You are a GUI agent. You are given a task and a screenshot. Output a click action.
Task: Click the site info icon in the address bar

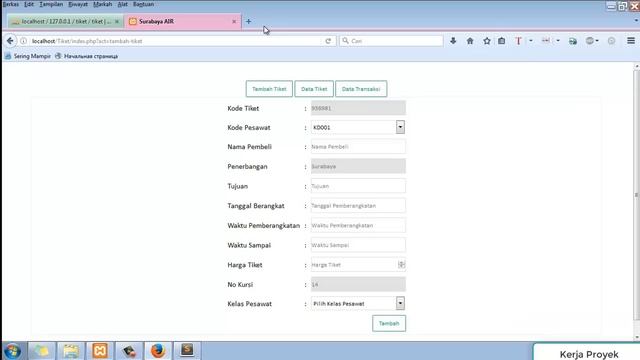pyautogui.click(x=24, y=41)
